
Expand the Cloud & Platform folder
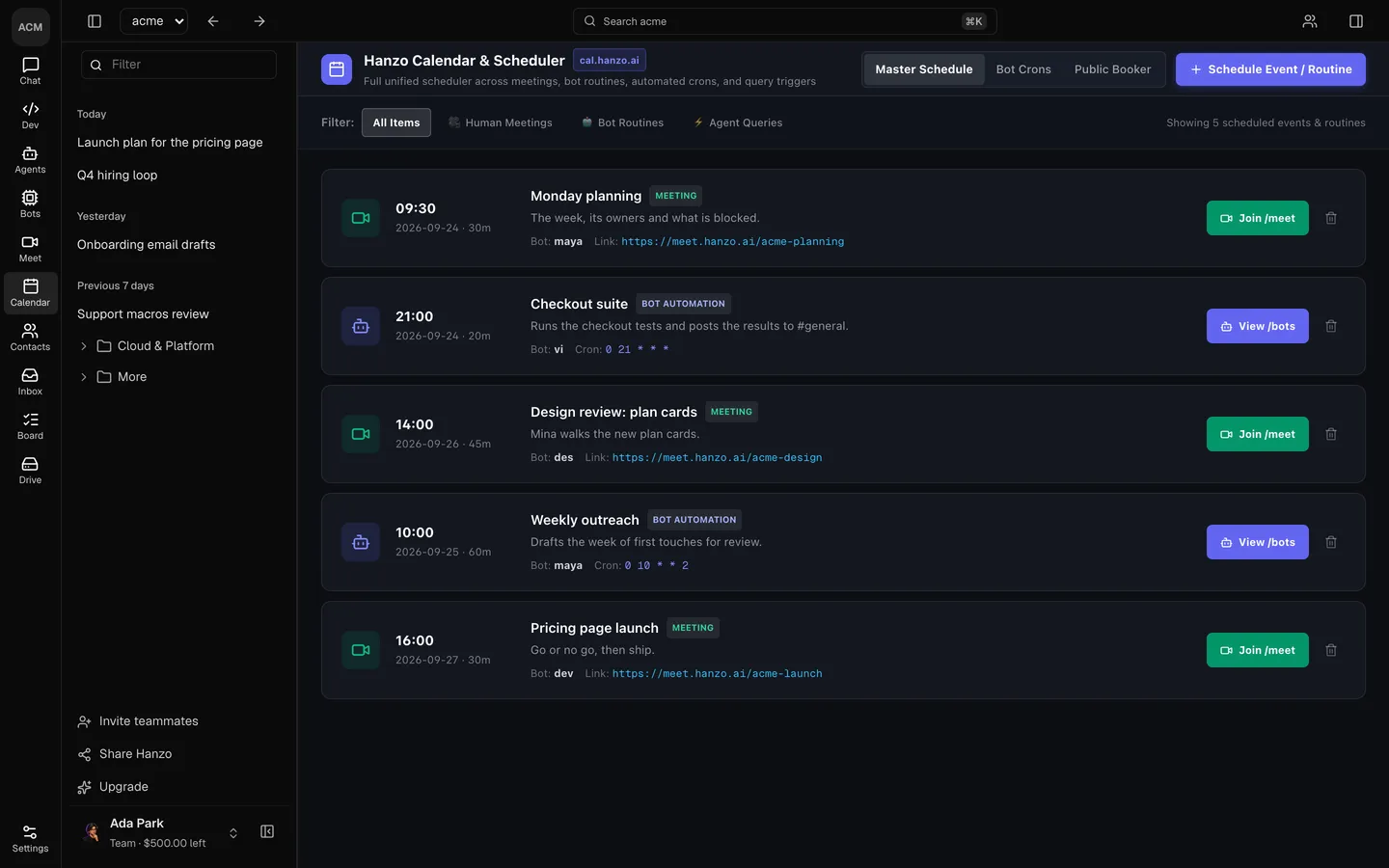pyautogui.click(x=84, y=346)
